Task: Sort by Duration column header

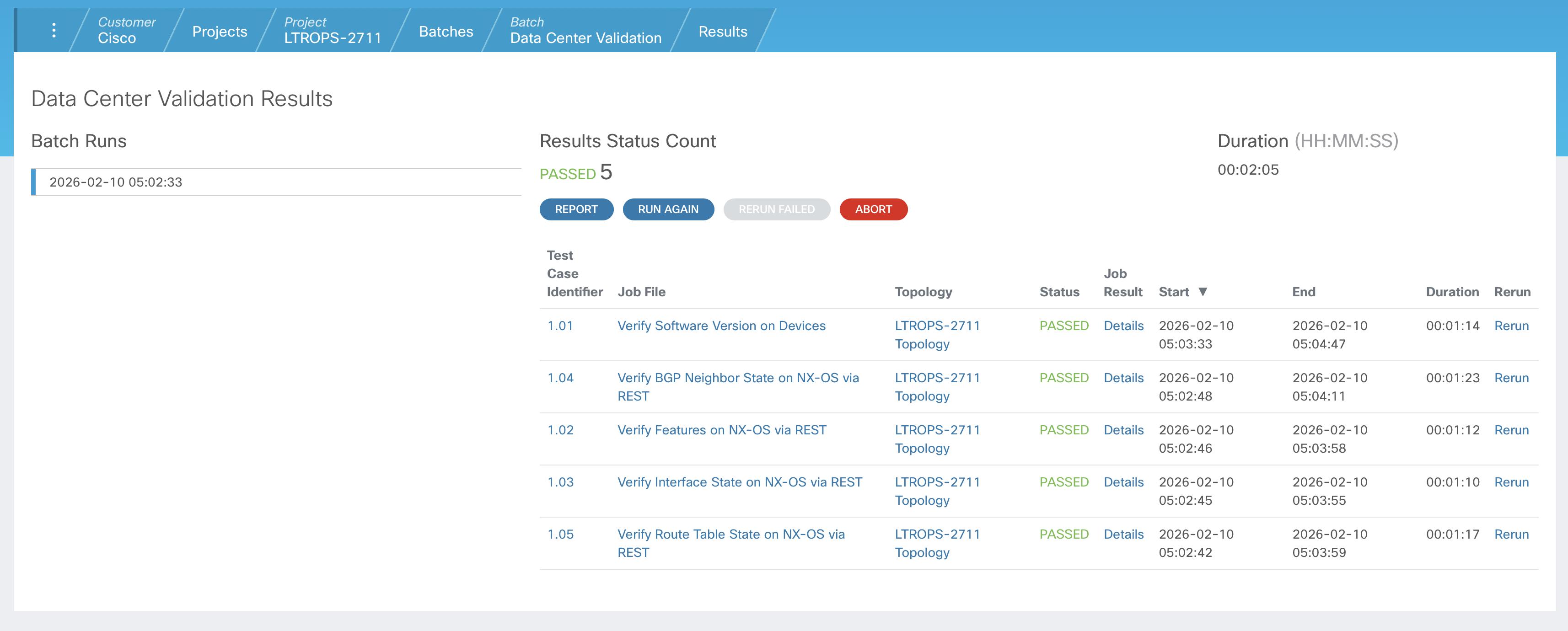Action: tap(1452, 291)
